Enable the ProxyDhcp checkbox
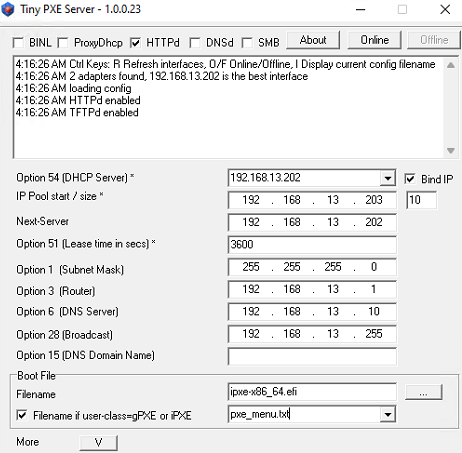 point(63,43)
